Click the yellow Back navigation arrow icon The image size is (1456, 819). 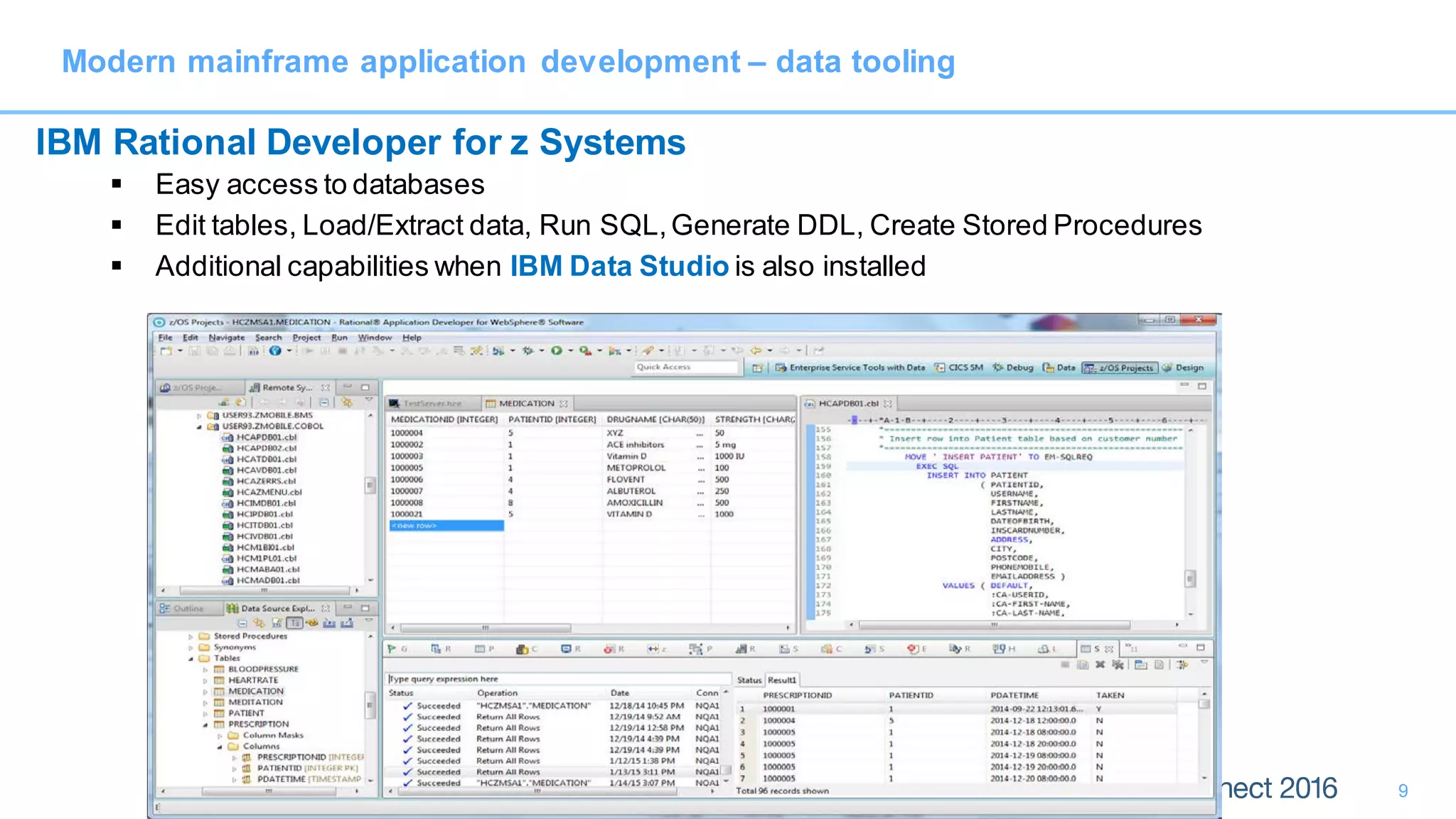click(756, 350)
